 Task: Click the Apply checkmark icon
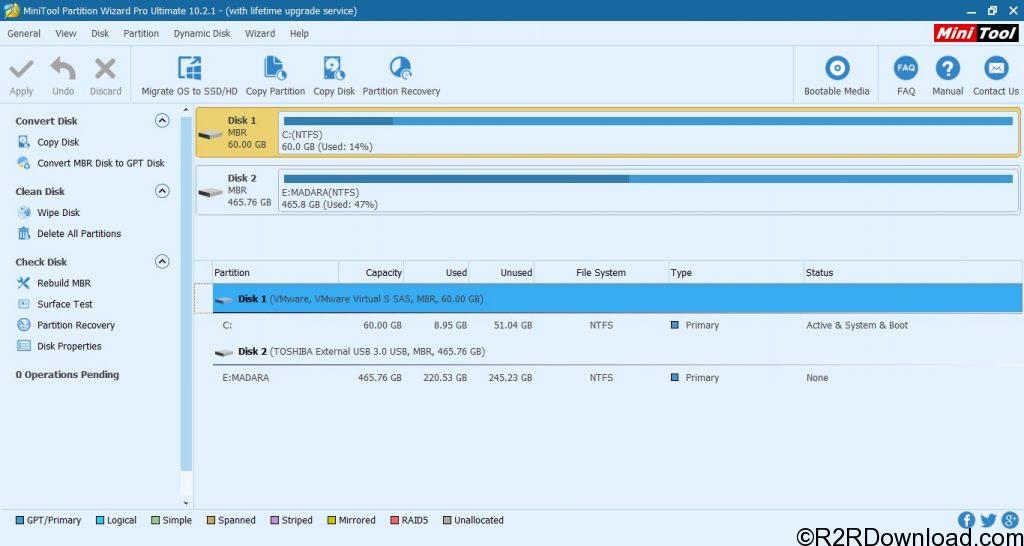tap(21, 68)
